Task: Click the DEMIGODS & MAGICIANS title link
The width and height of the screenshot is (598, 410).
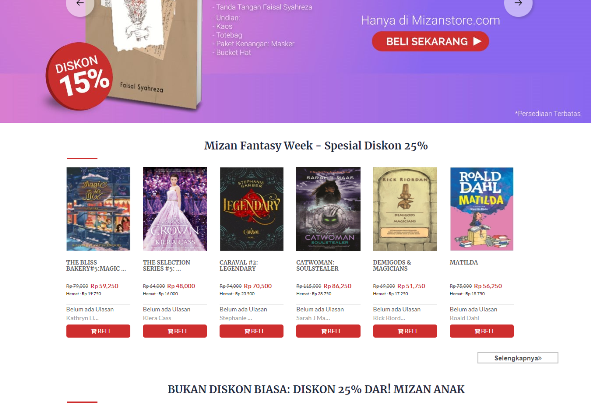Action: 392,265
